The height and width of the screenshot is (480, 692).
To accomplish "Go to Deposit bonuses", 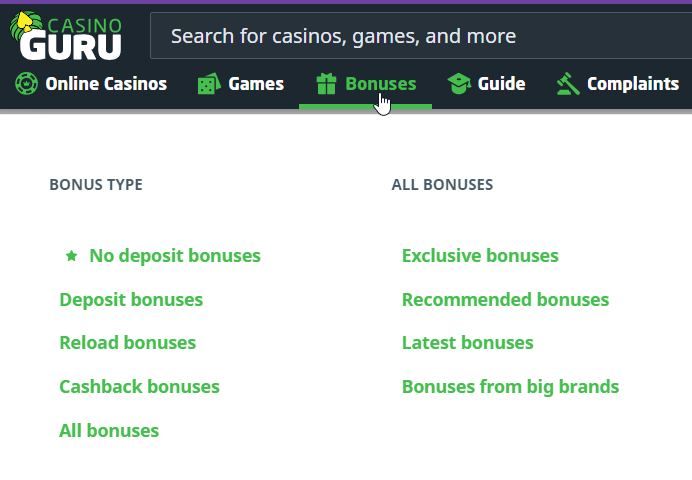I will (x=131, y=300).
